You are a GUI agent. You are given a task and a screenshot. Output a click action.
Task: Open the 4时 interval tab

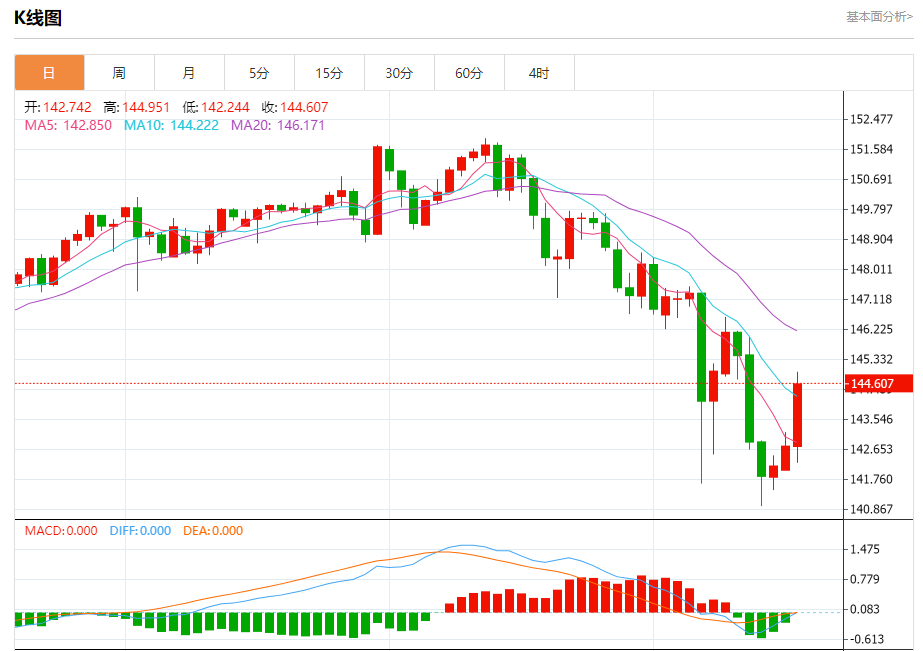[540, 72]
